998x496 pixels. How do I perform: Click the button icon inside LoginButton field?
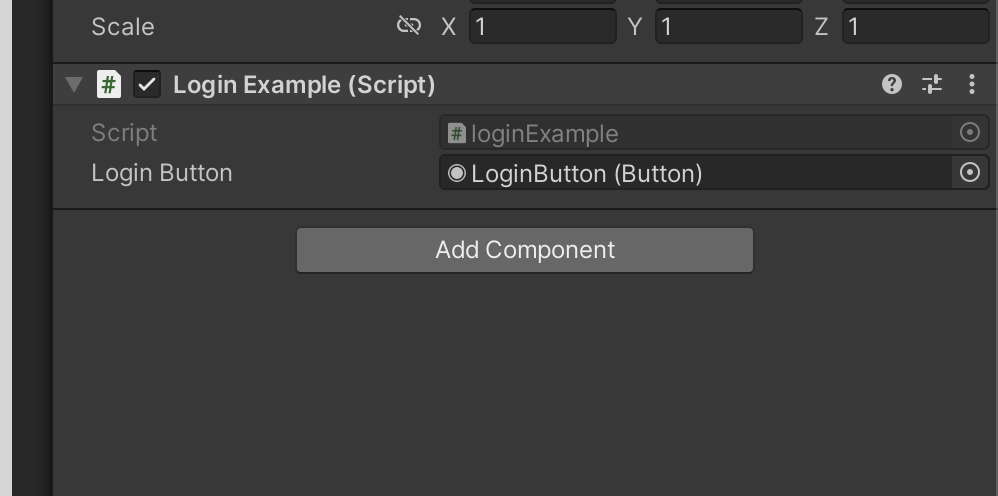click(457, 173)
